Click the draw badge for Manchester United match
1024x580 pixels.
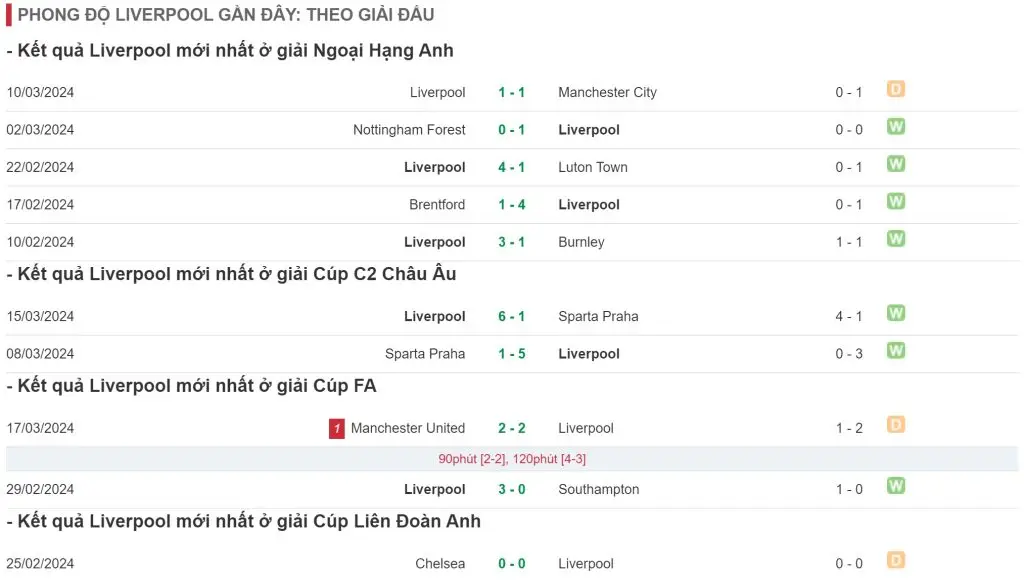pyautogui.click(x=895, y=425)
